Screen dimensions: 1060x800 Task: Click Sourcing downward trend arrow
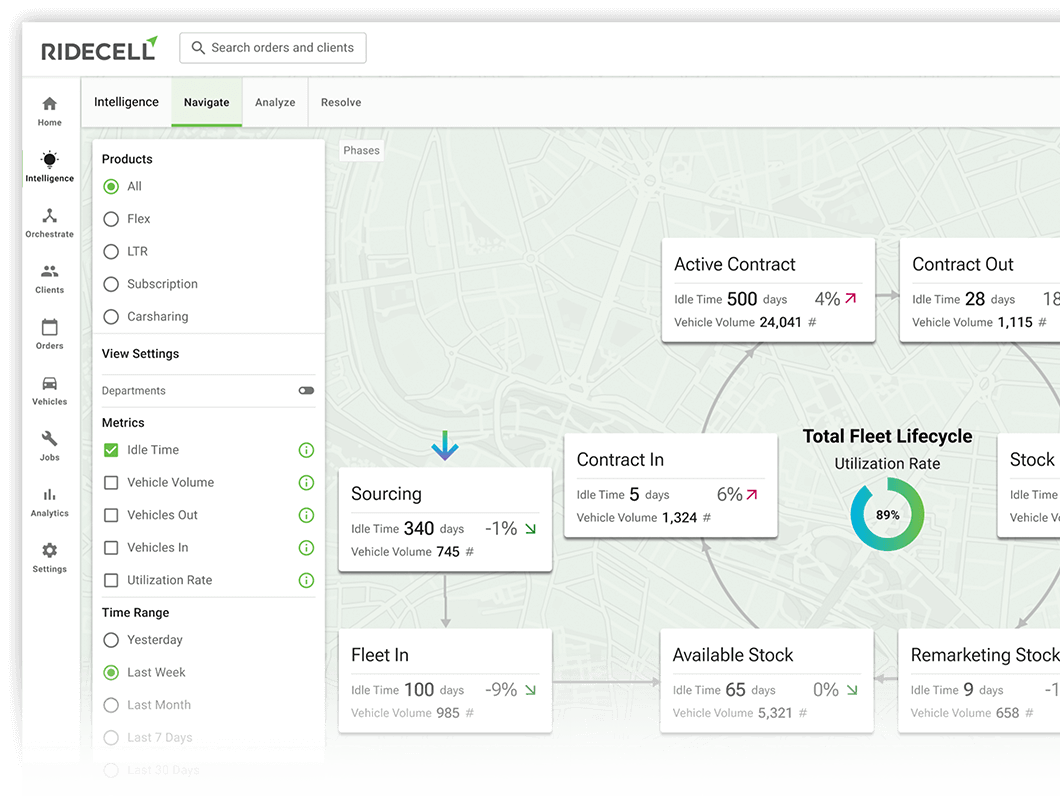531,529
